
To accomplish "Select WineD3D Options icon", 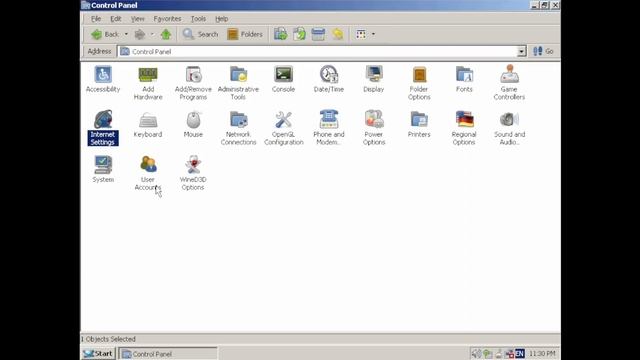I will tap(193, 173).
